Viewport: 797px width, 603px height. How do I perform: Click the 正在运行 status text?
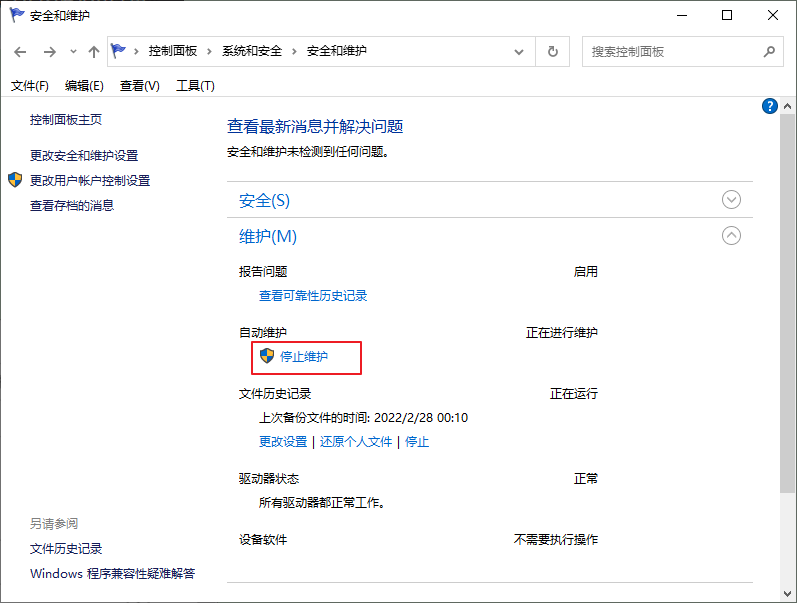pyautogui.click(x=574, y=394)
